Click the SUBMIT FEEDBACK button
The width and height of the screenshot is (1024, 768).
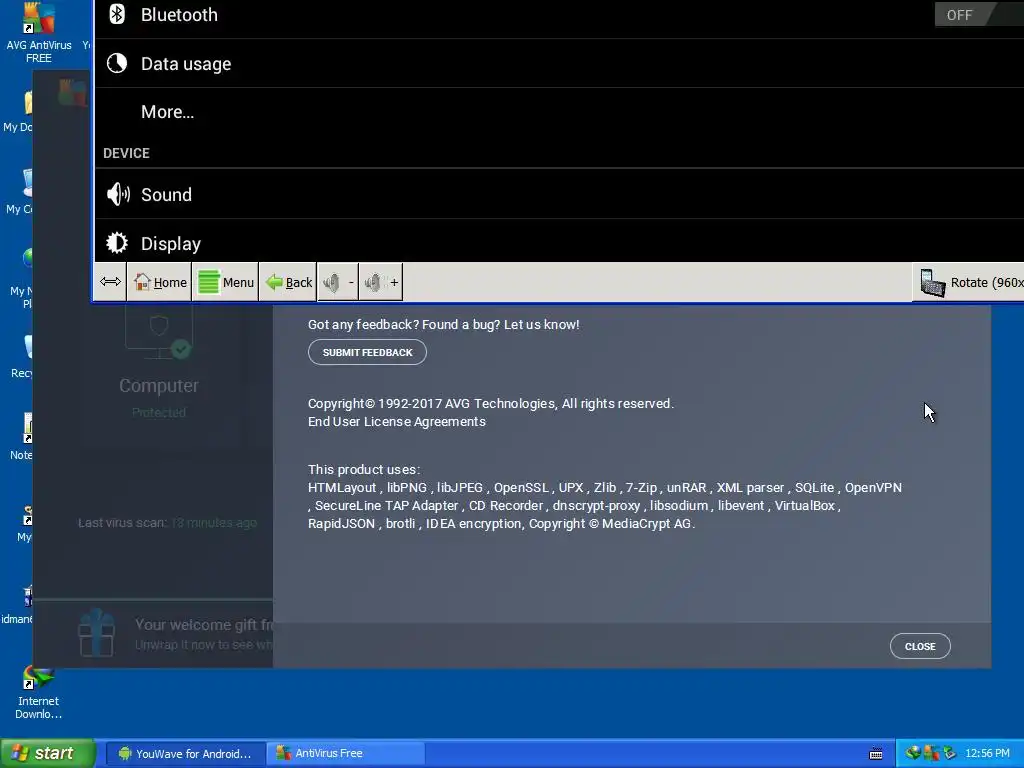(367, 352)
